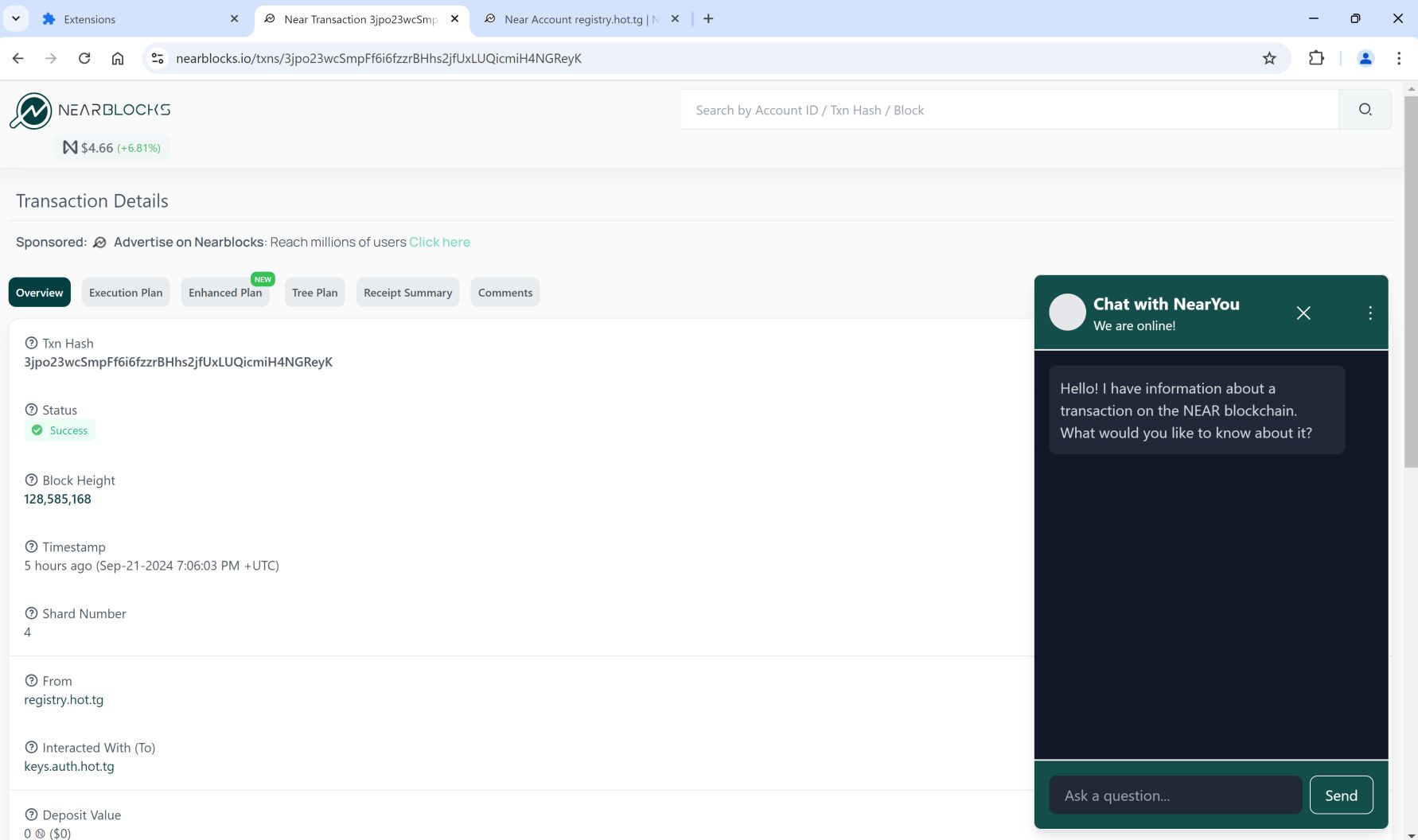Click the search magnifier button

(x=1365, y=110)
